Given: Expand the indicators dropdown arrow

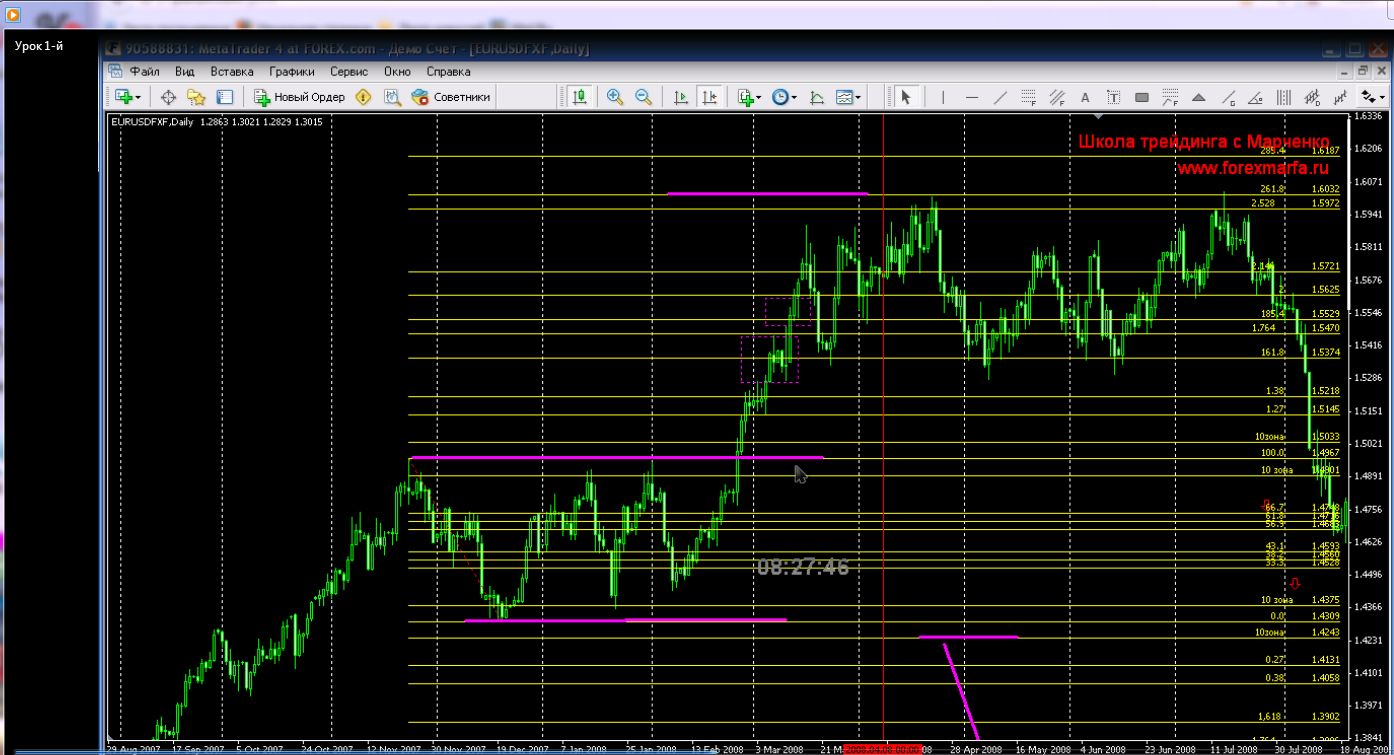Looking at the screenshot, I should pyautogui.click(x=759, y=98).
